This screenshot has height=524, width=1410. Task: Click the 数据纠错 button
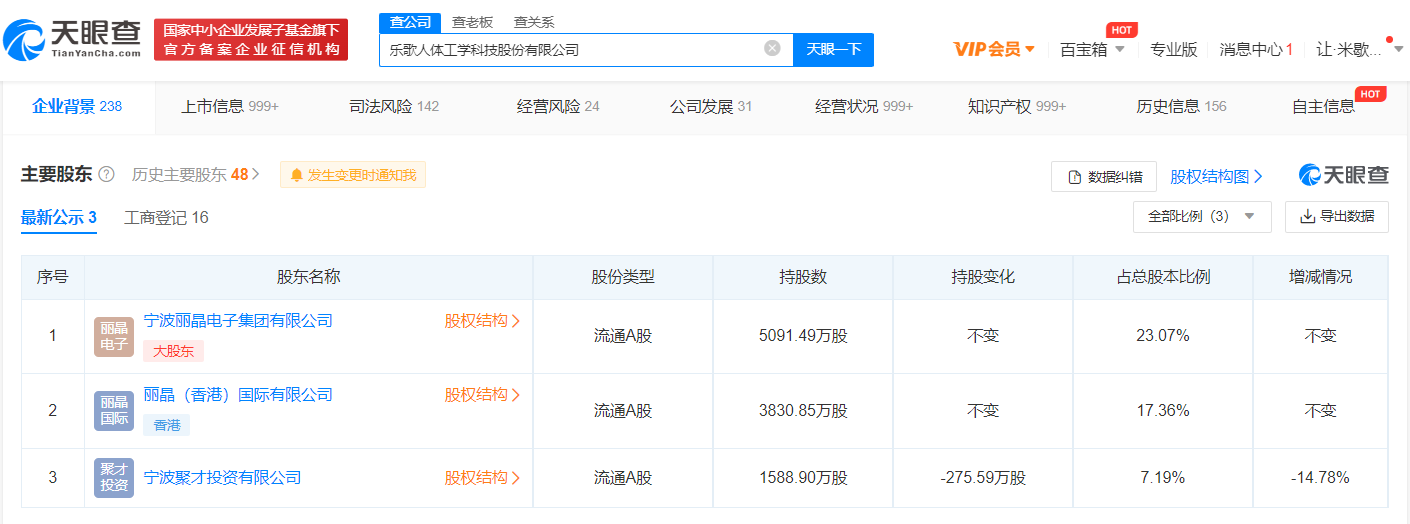click(x=1104, y=177)
